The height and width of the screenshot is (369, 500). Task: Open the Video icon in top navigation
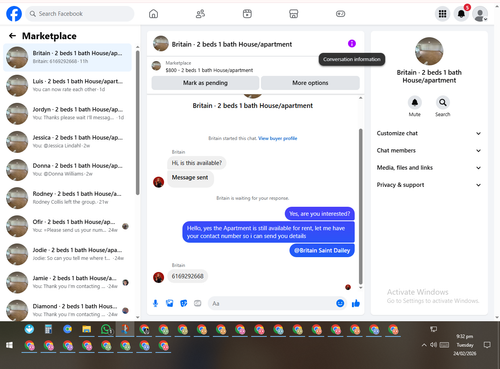pos(247,14)
